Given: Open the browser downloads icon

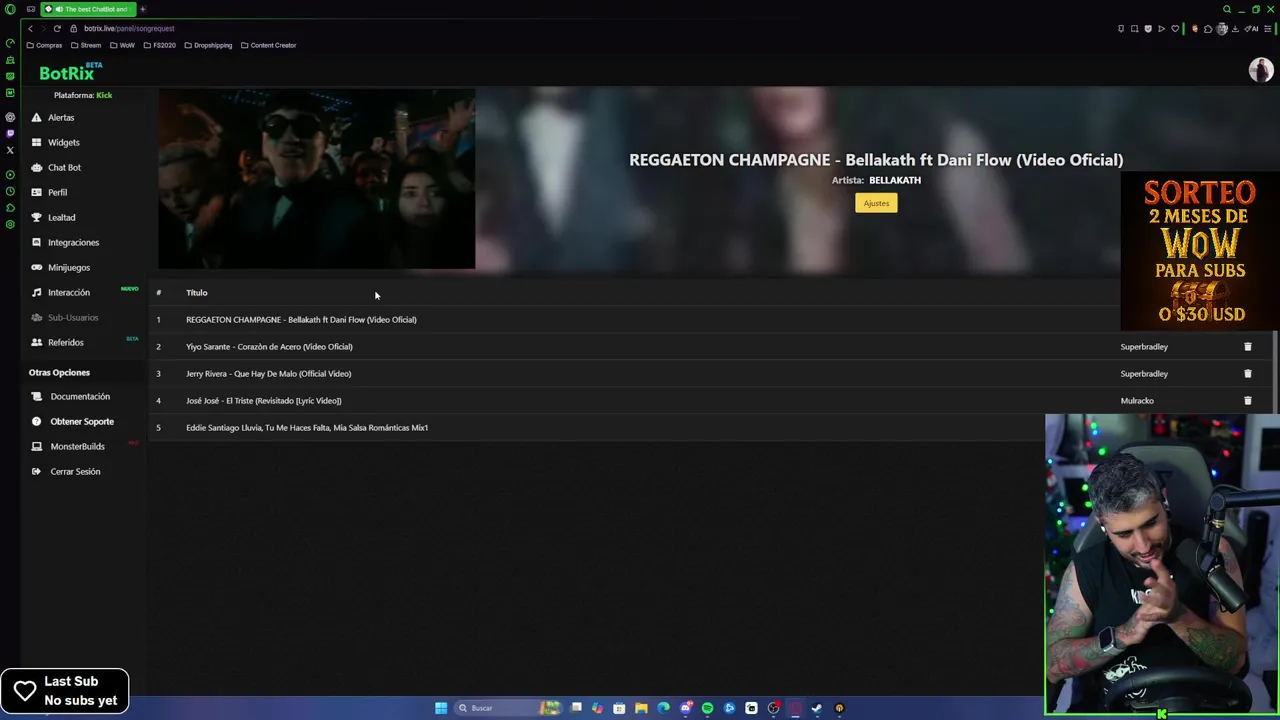Looking at the screenshot, I should (x=1235, y=29).
